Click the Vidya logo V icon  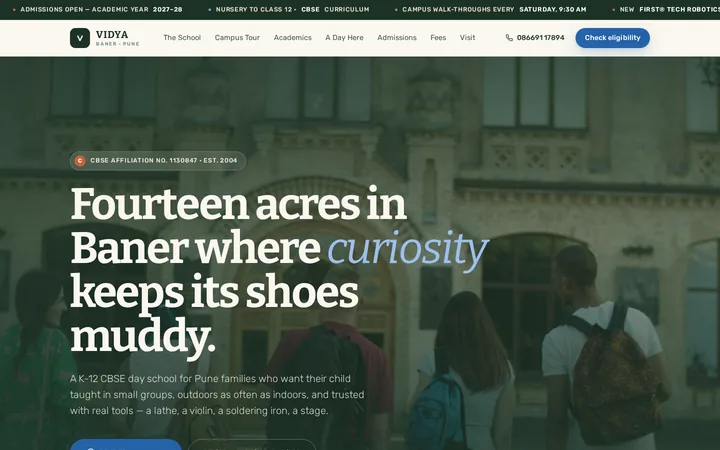coord(80,38)
